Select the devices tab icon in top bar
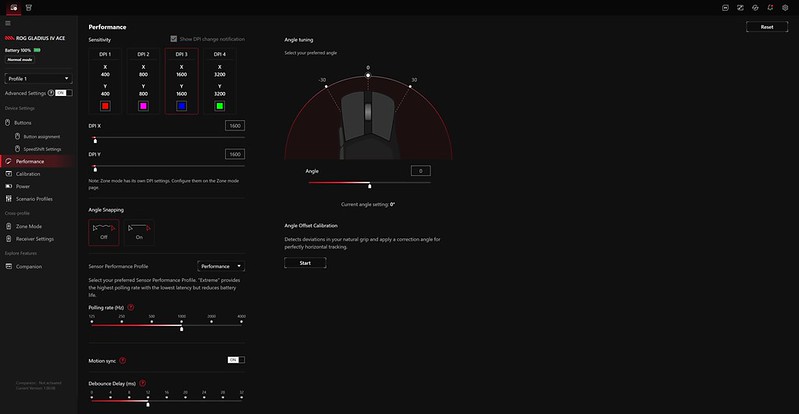The width and height of the screenshot is (799, 414). 14,8
